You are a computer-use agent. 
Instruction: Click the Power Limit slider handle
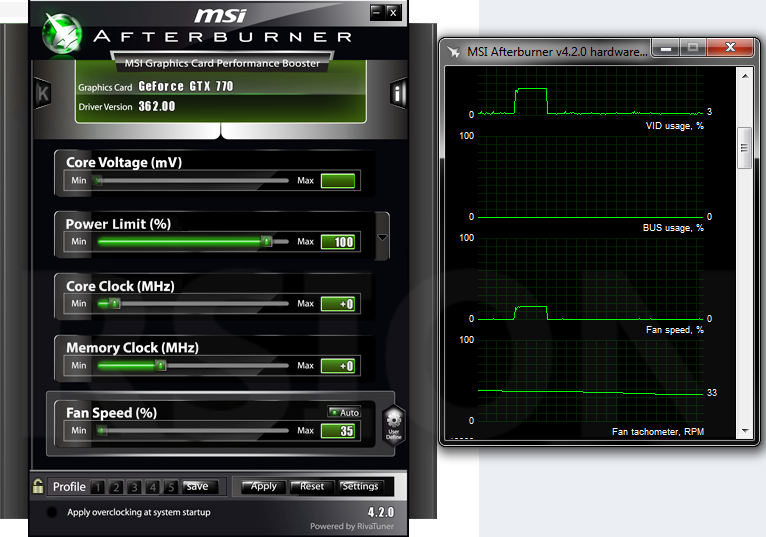[266, 241]
